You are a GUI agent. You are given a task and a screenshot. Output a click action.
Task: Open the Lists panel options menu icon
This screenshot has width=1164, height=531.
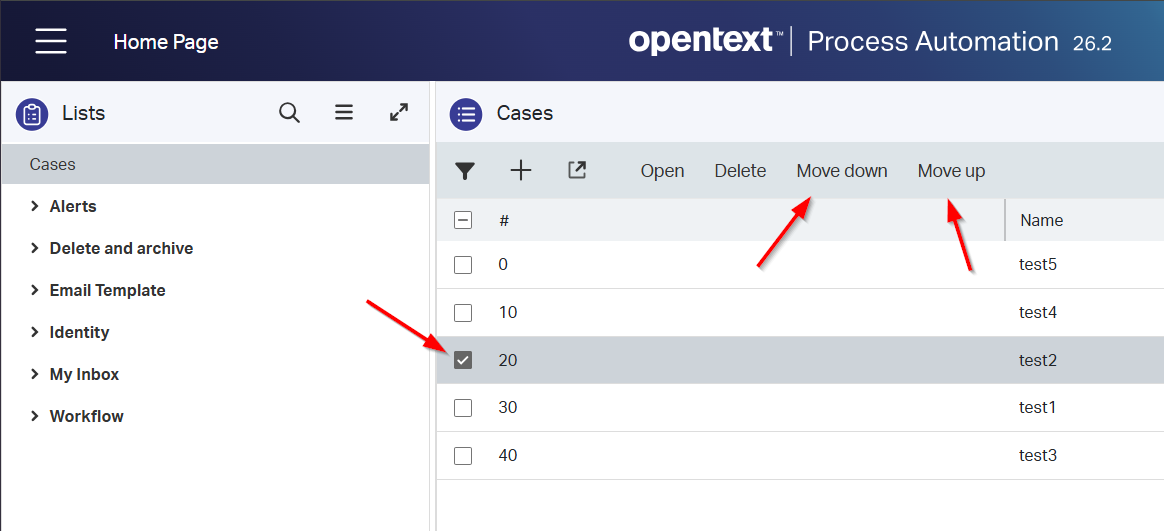[x=343, y=112]
